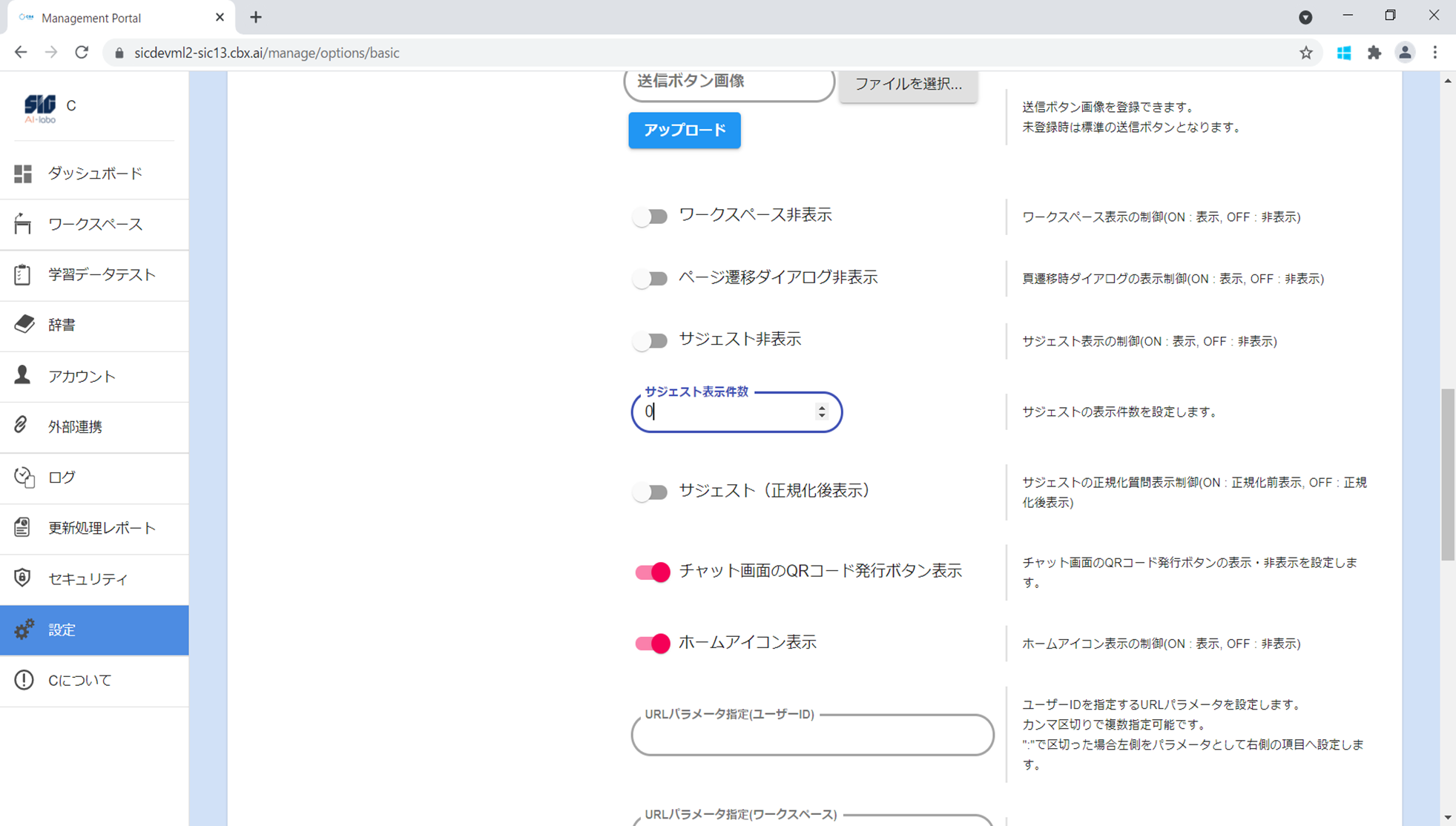Click the ワークスペース sidebar icon
The width and height of the screenshot is (1456, 826).
click(23, 224)
